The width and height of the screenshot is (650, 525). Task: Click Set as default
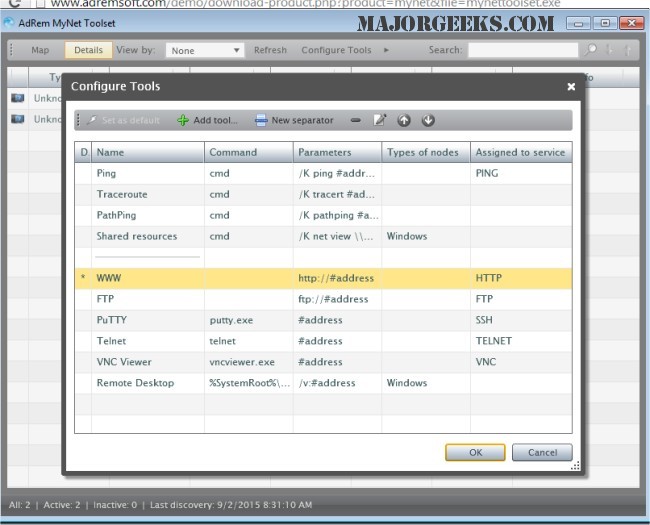pos(123,120)
